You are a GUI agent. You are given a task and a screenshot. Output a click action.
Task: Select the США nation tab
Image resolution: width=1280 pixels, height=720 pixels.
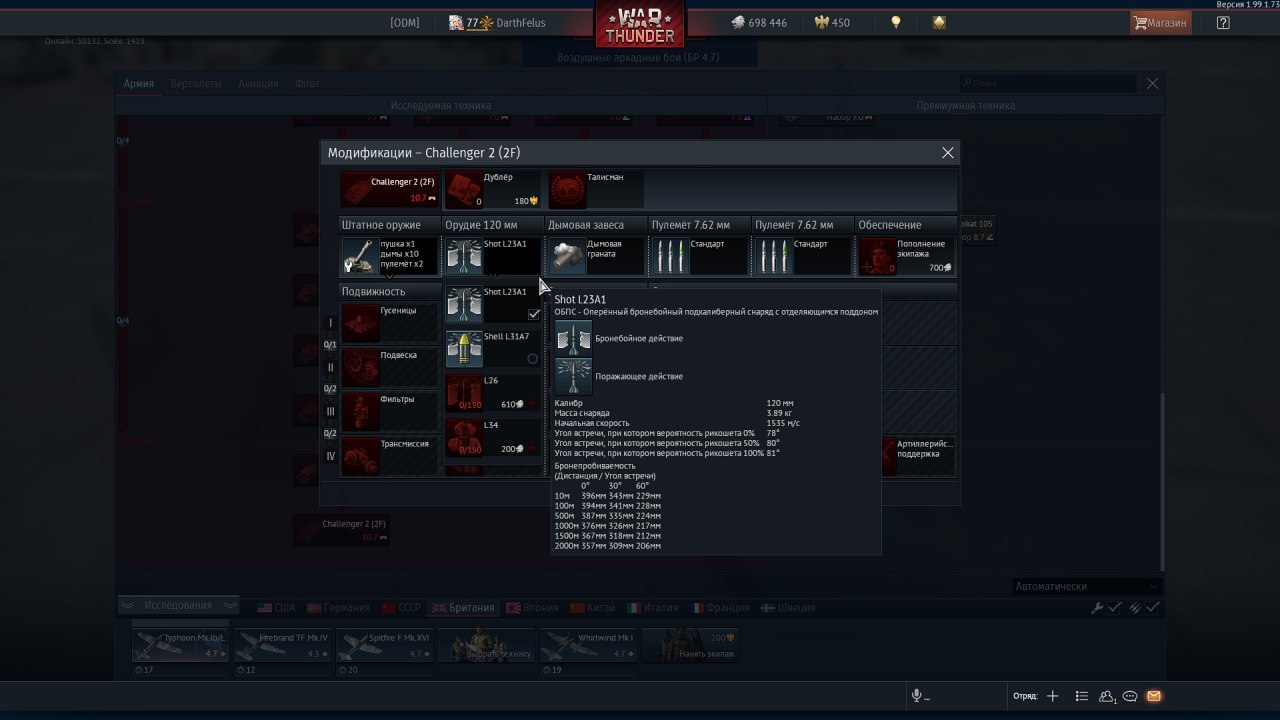pos(277,607)
